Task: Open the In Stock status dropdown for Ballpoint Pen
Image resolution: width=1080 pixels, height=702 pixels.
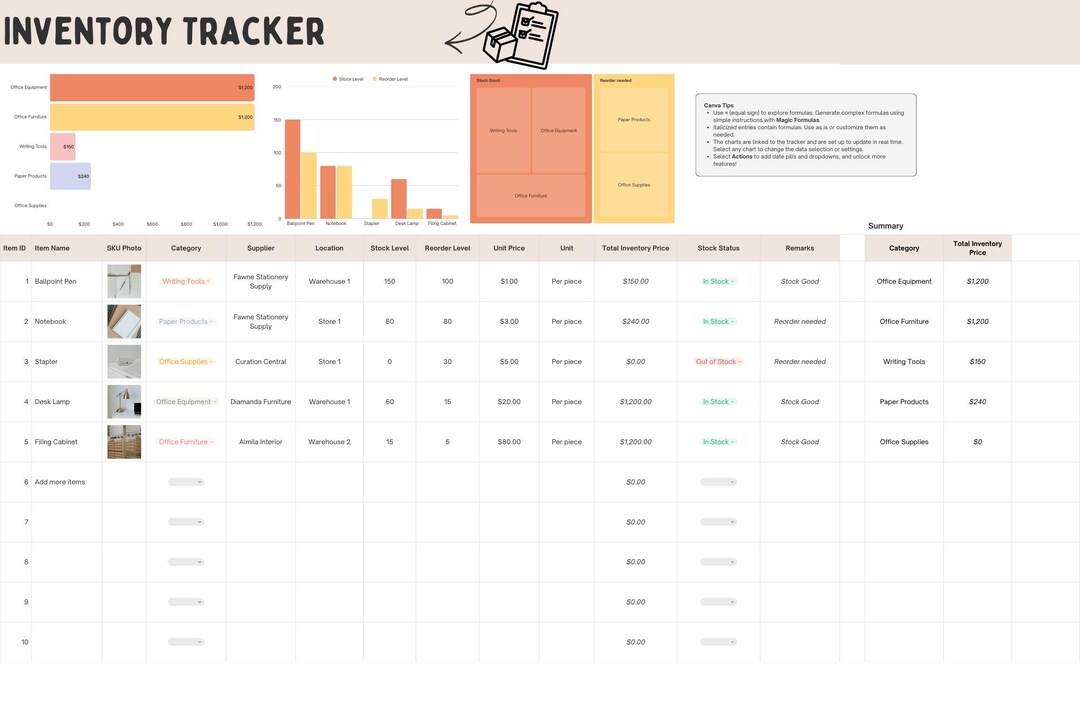Action: click(718, 281)
